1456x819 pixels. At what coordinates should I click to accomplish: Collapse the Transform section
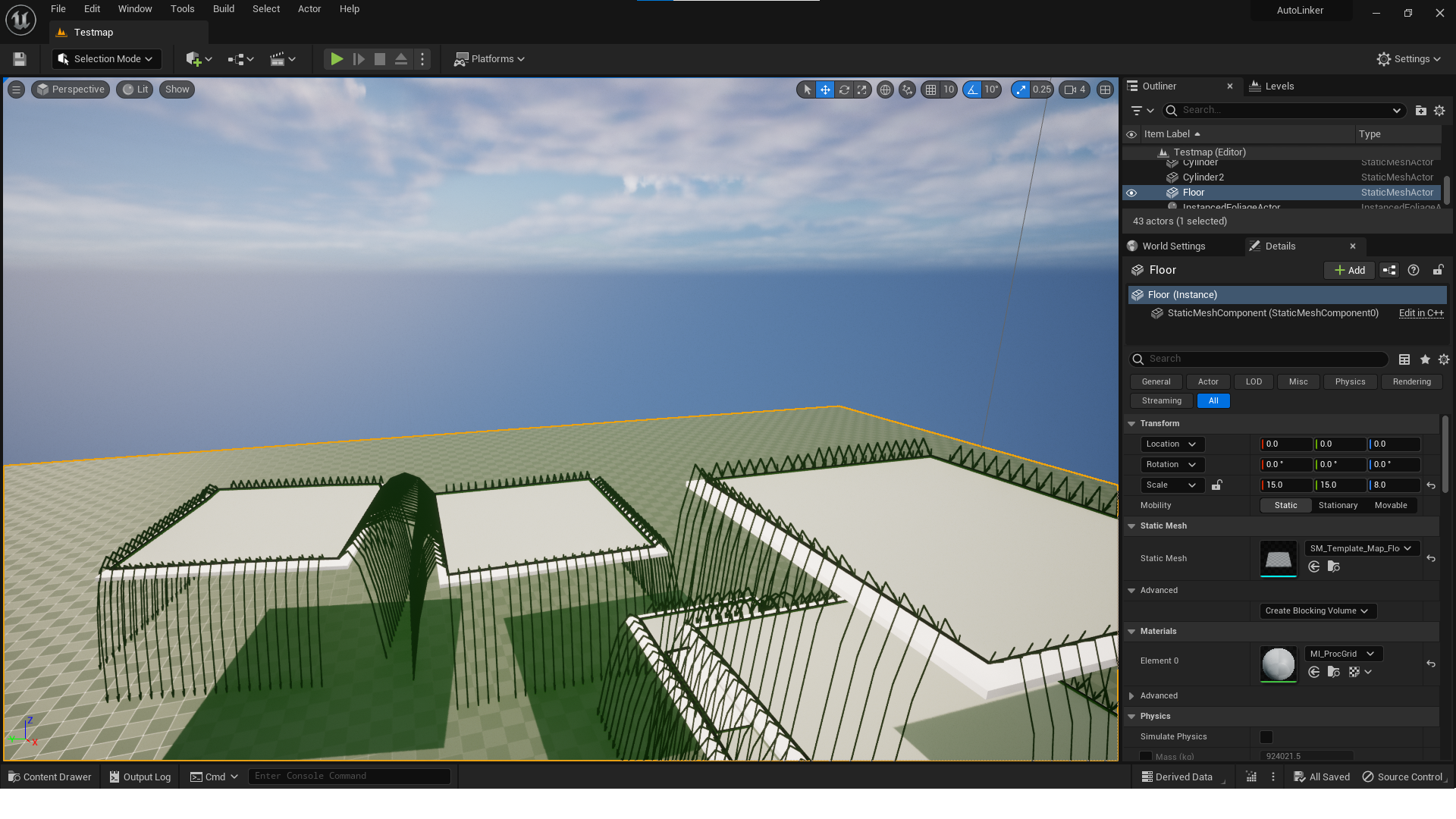click(1131, 424)
